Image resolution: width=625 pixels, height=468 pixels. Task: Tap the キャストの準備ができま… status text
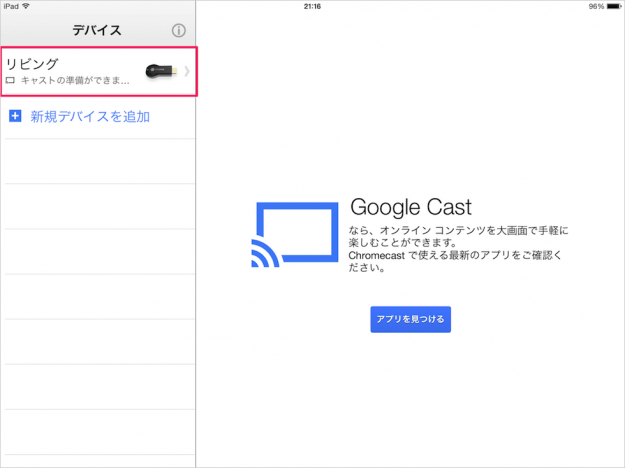(75, 81)
